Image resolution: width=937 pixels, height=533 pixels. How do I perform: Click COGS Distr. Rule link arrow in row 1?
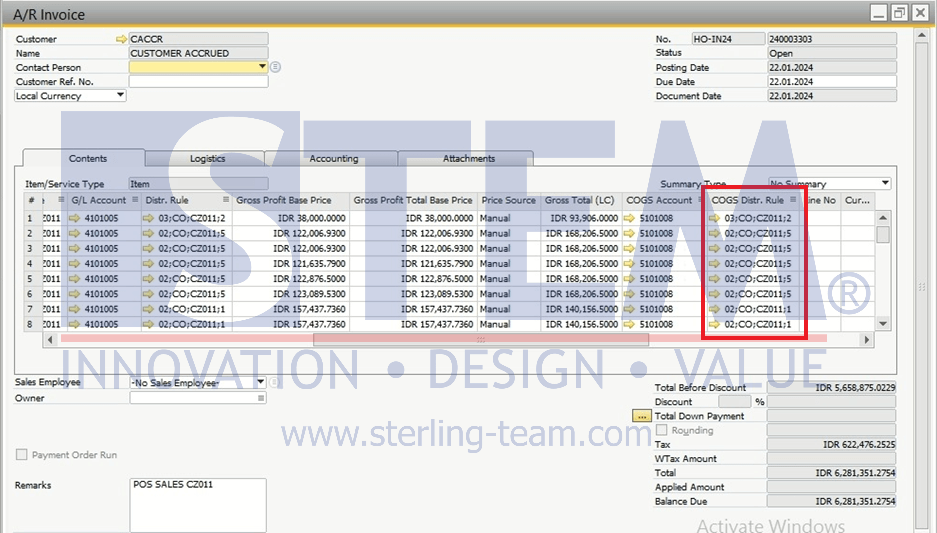click(x=714, y=218)
